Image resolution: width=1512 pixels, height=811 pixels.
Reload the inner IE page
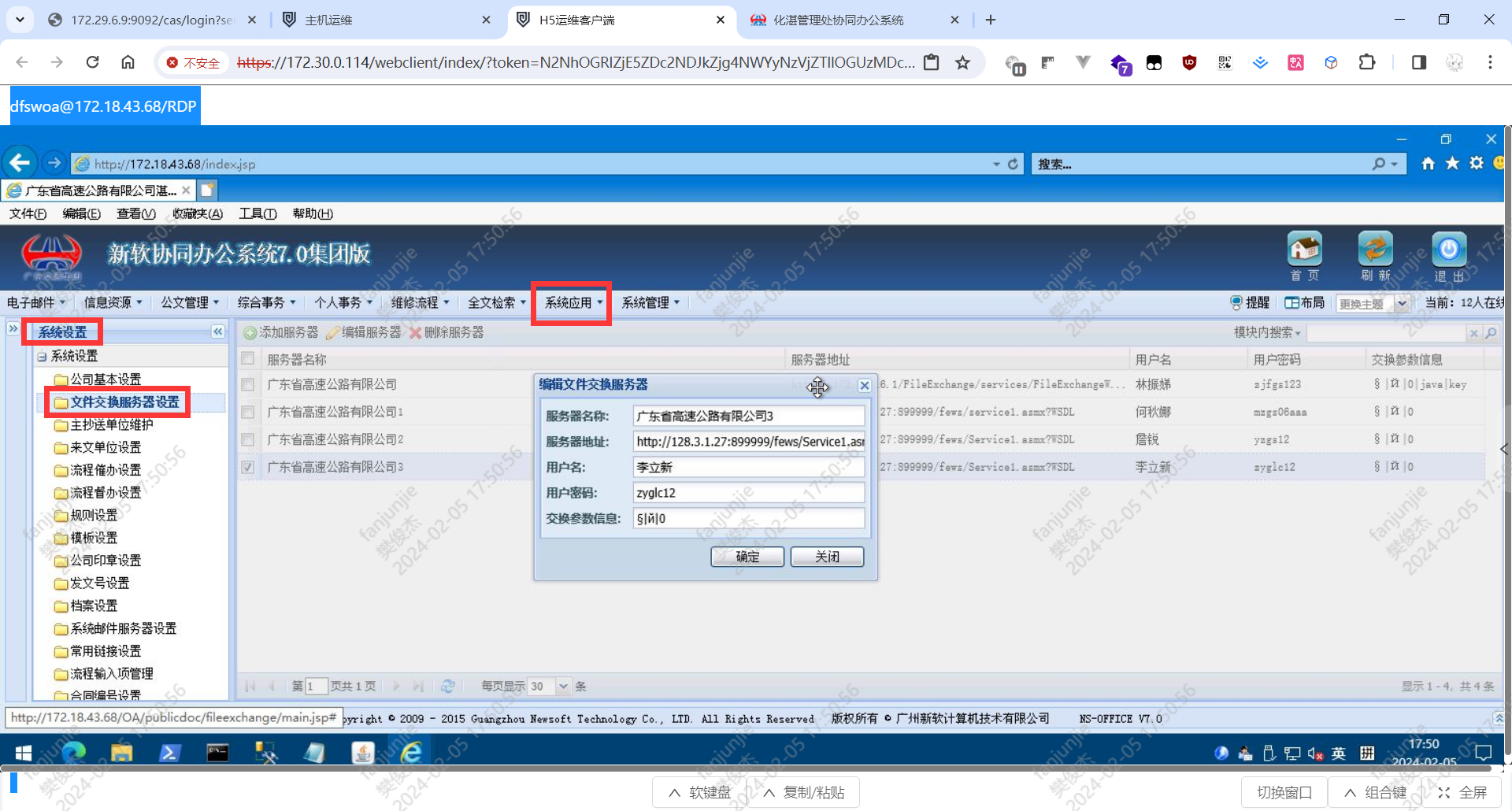pos(1013,164)
